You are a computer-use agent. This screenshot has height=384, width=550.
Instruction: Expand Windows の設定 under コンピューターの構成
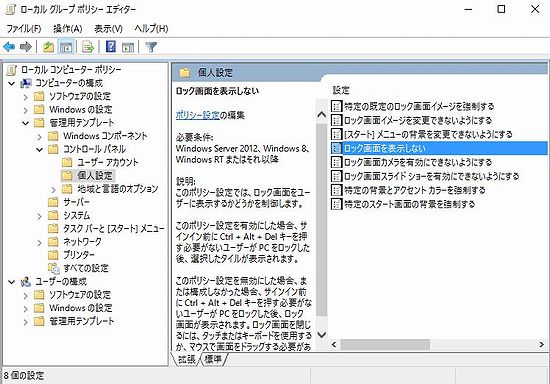(x=26, y=110)
